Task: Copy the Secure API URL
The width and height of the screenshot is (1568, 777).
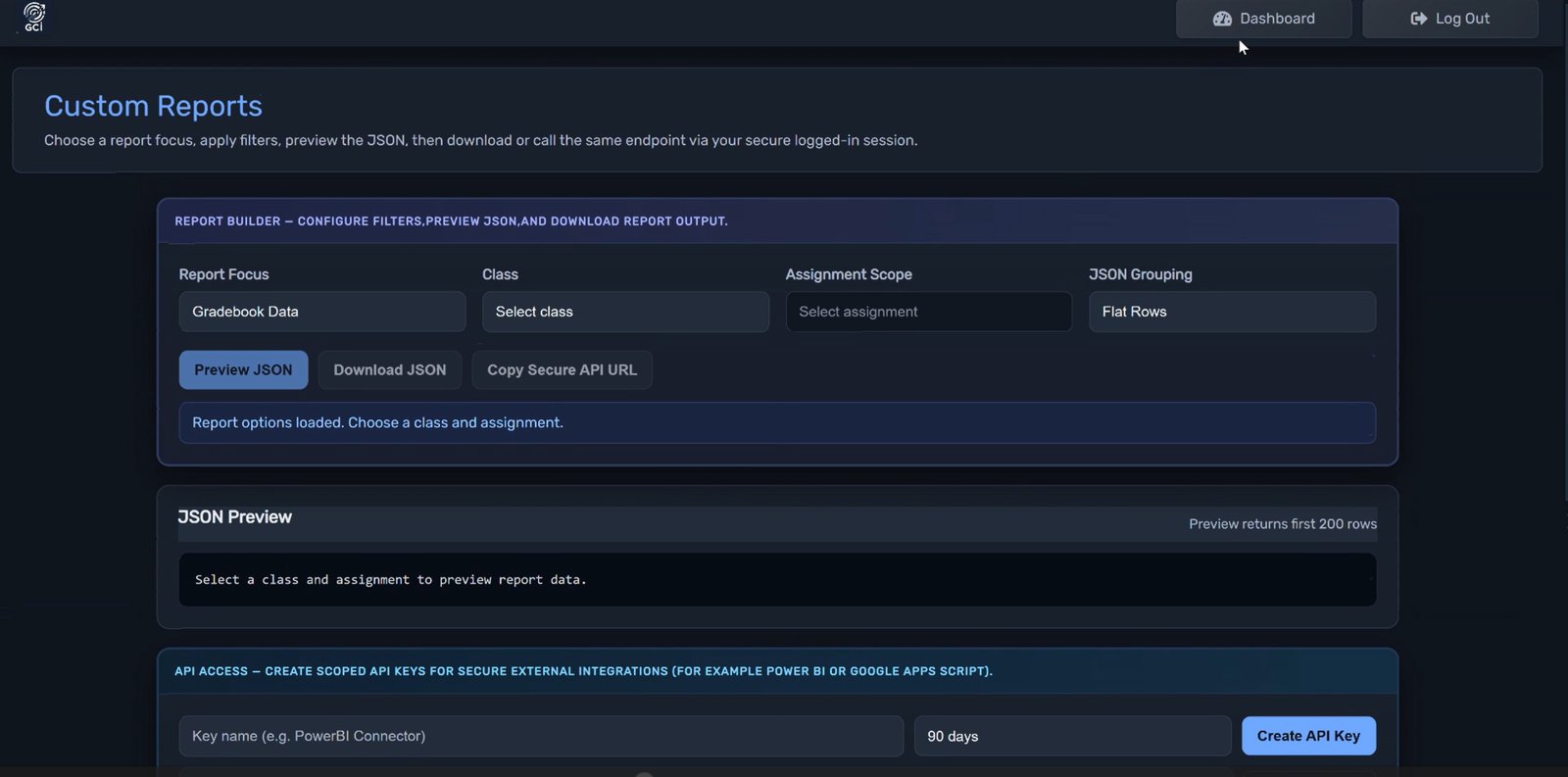Action: (562, 369)
